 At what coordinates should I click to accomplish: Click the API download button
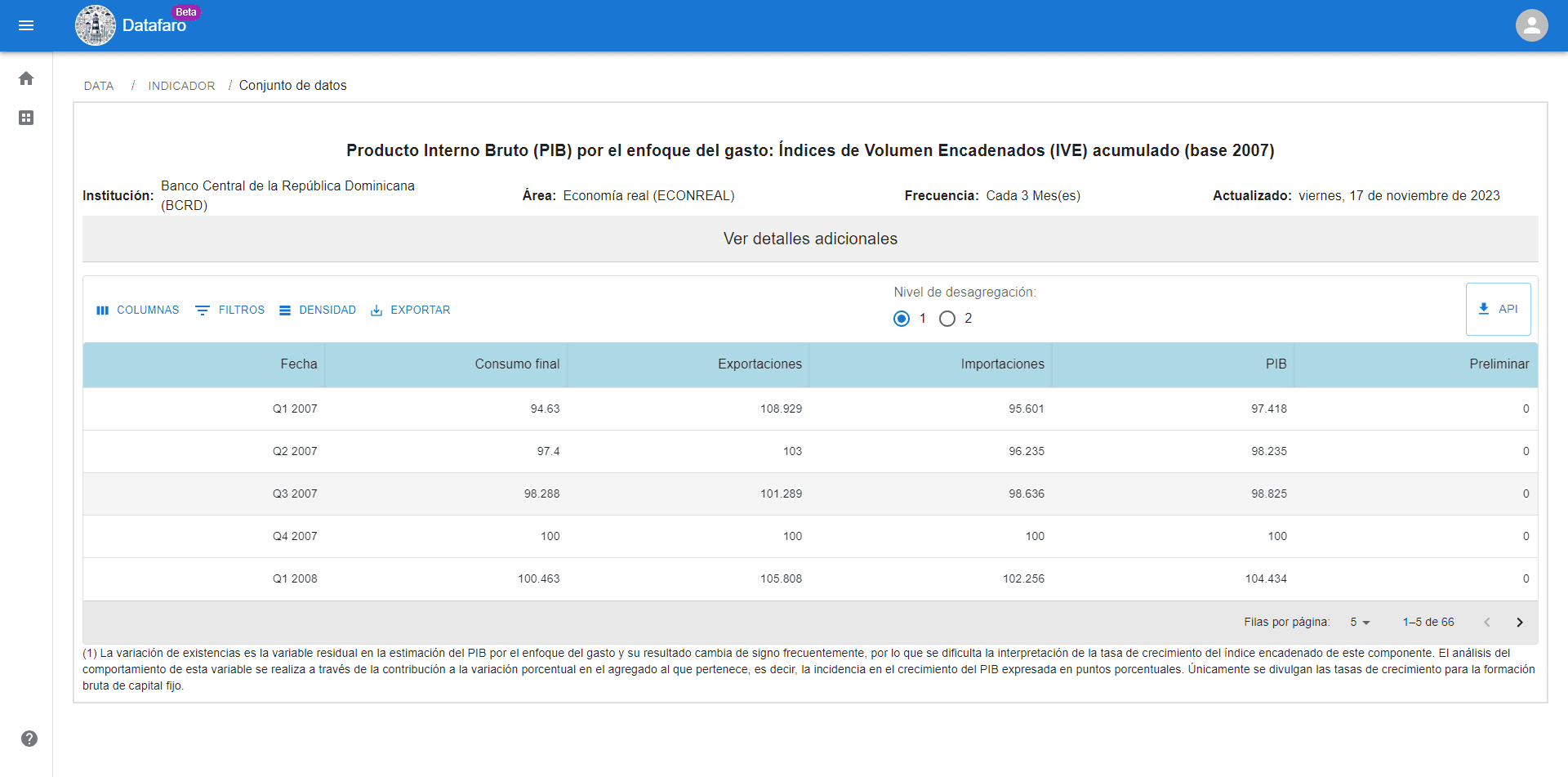1498,309
